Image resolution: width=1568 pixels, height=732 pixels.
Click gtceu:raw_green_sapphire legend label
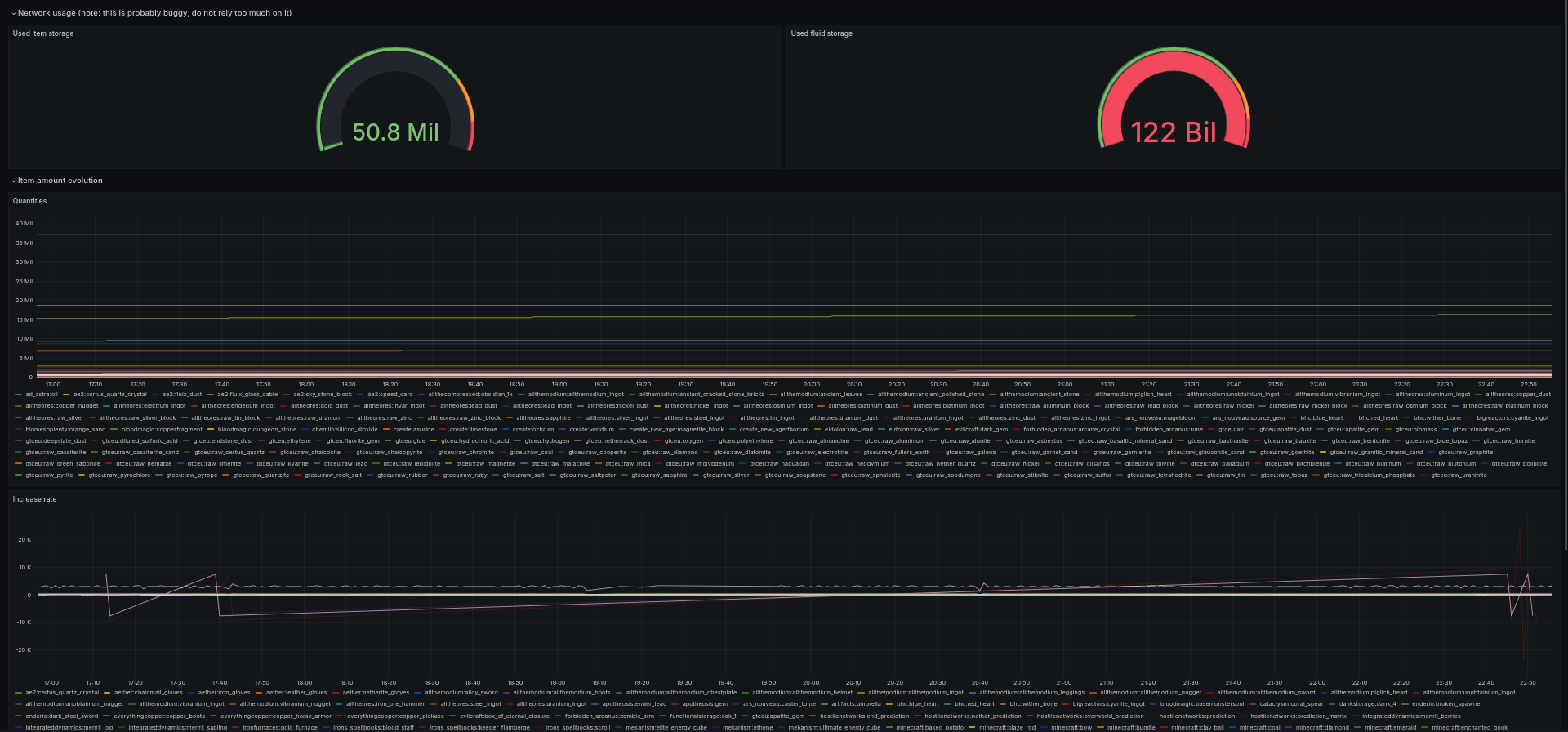click(63, 463)
